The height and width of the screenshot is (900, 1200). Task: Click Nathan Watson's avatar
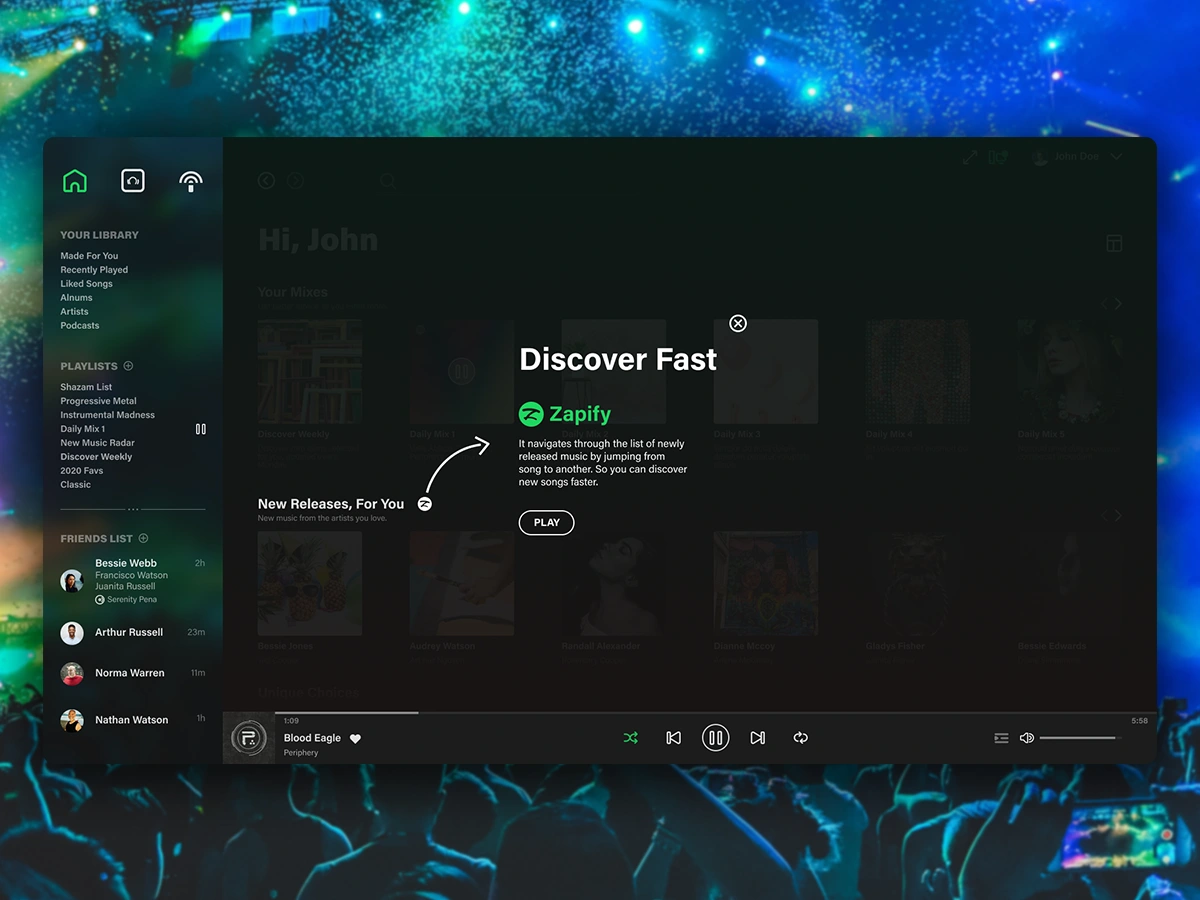[x=72, y=720]
